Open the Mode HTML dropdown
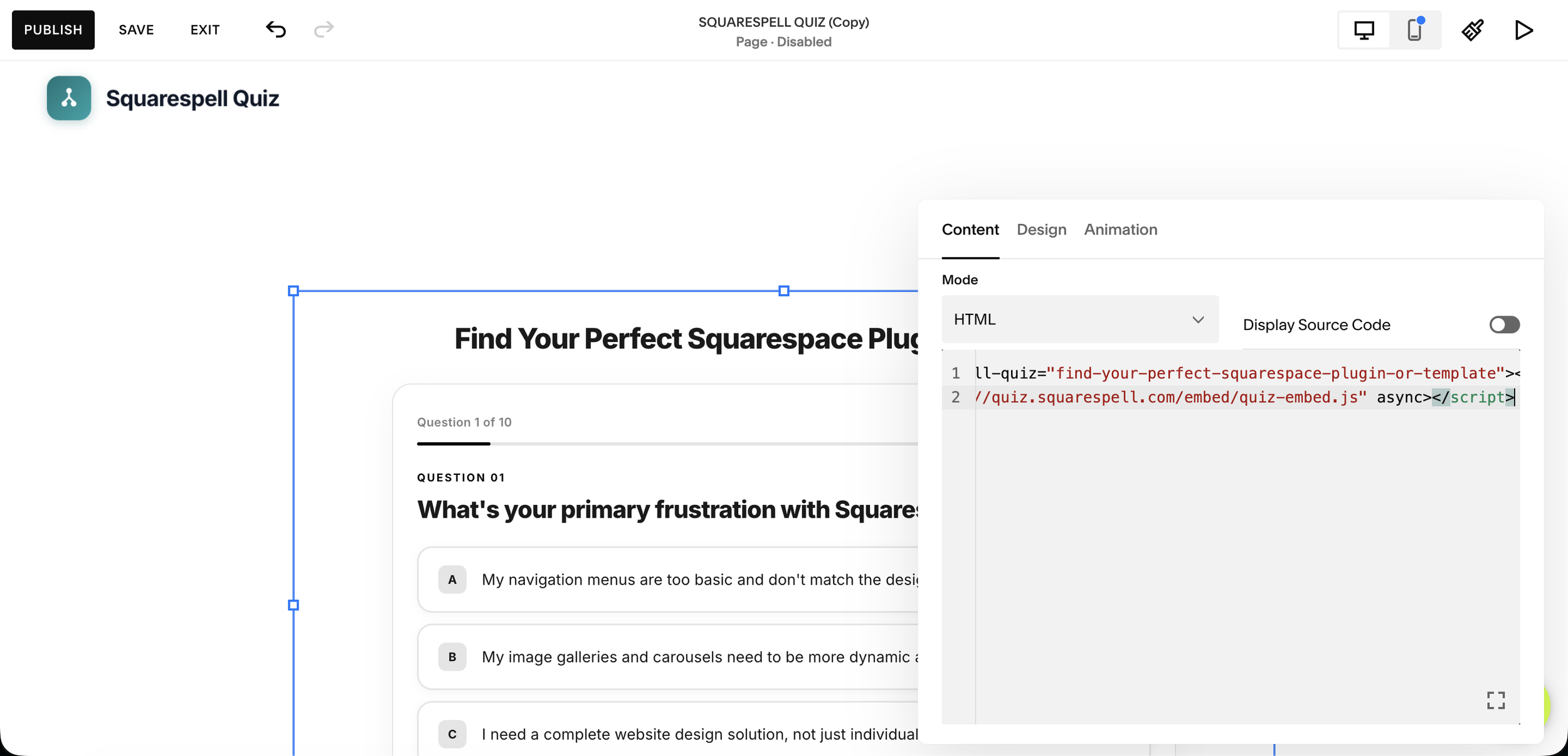 coord(1079,319)
